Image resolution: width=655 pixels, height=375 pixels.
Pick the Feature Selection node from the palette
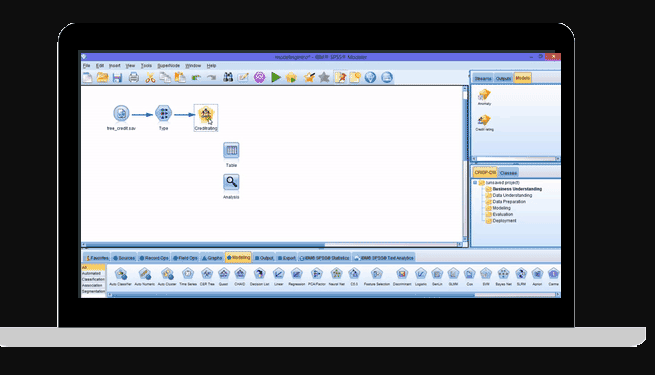click(x=376, y=276)
